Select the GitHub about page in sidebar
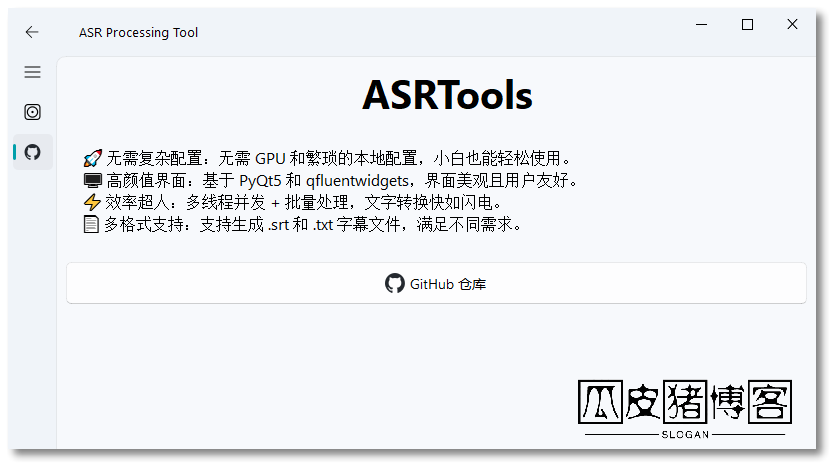The image size is (830, 463). [x=32, y=152]
